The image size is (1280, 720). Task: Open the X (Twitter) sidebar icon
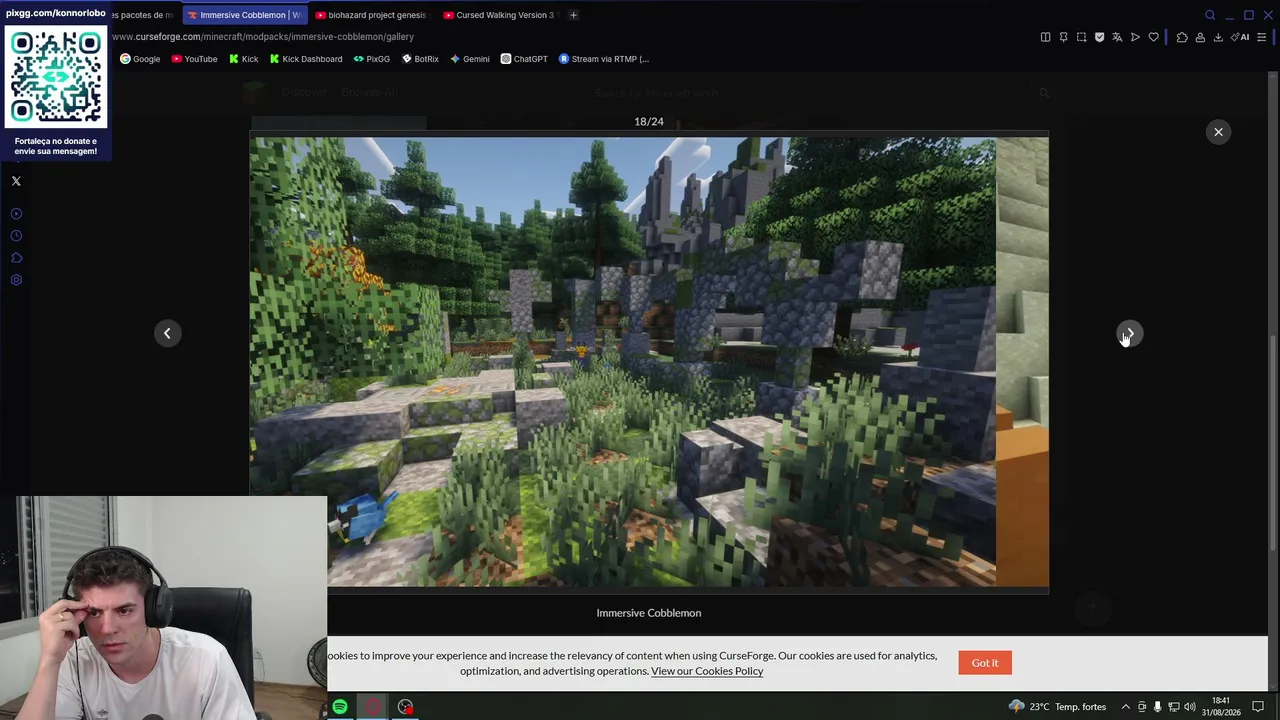coord(16,181)
